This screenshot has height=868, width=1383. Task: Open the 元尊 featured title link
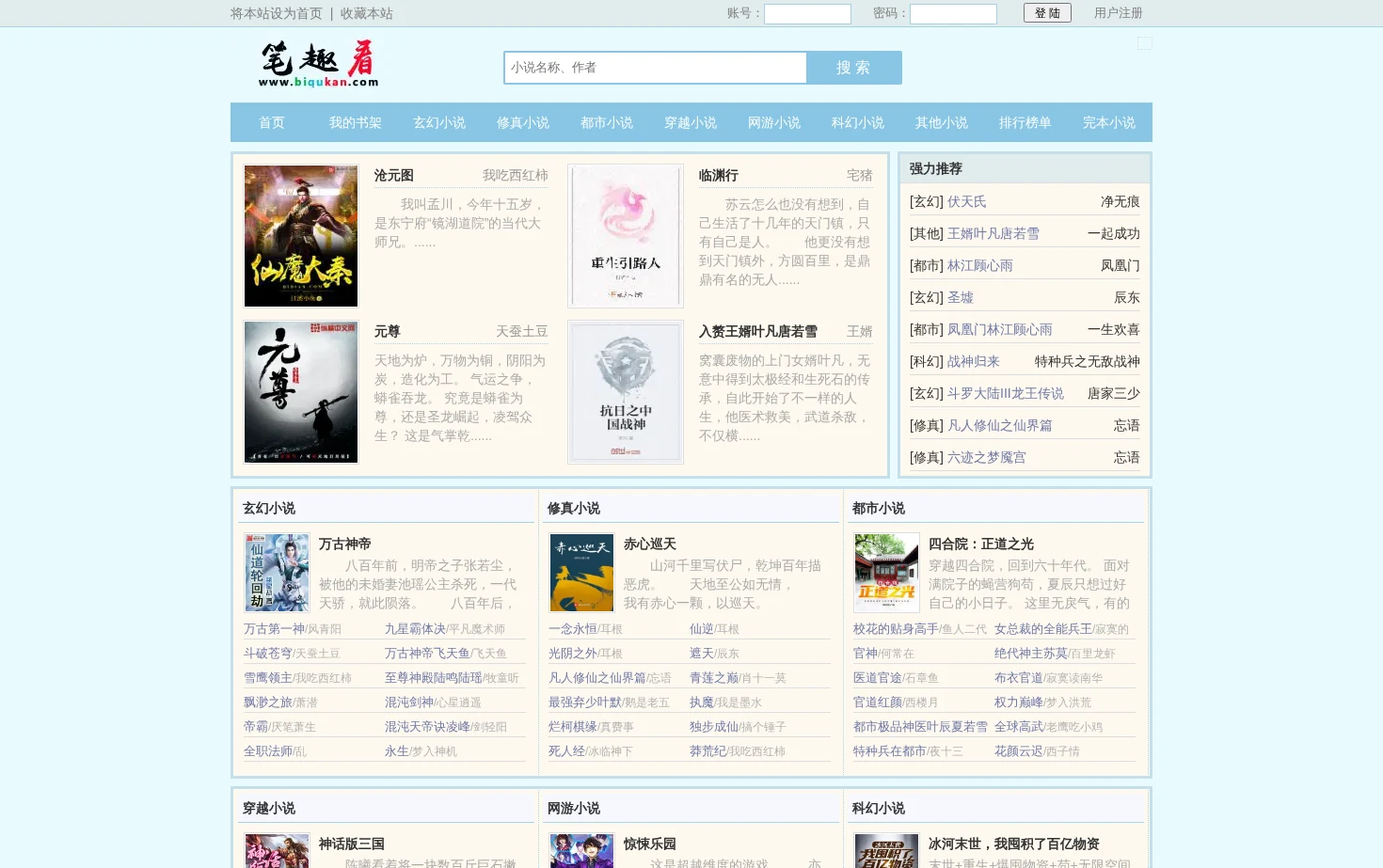coord(388,331)
